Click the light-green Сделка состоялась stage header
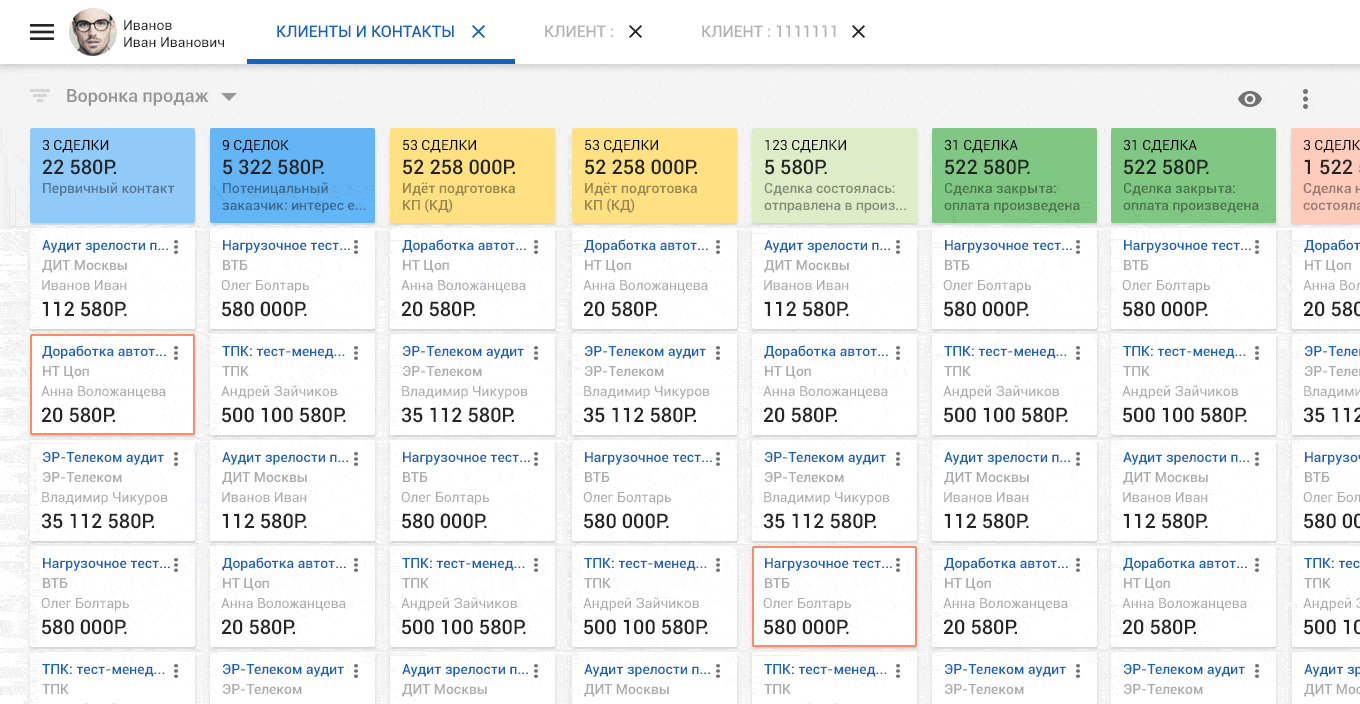This screenshot has height=704, width=1360. click(834, 175)
